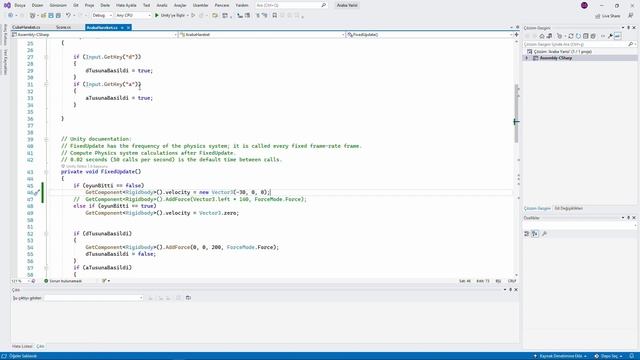Open the editor zoom percentage dropdown

tap(20, 281)
